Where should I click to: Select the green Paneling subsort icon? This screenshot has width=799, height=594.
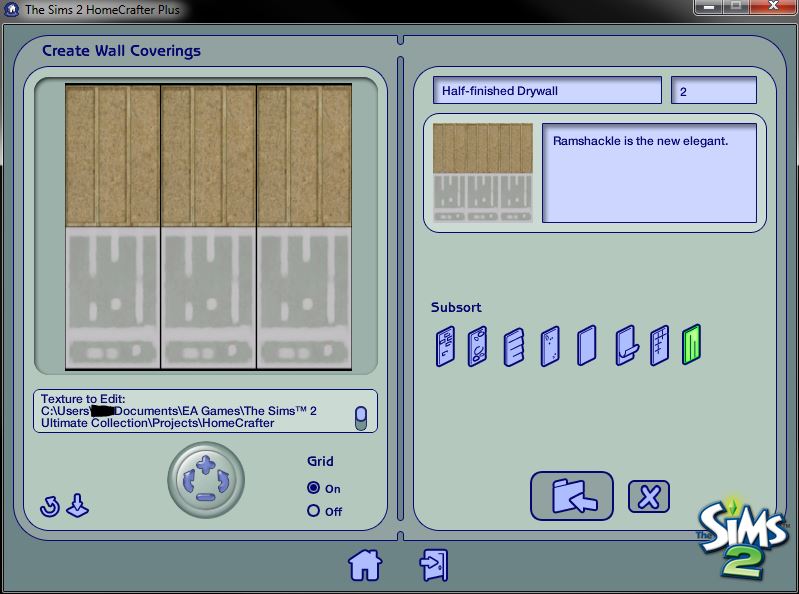pyautogui.click(x=691, y=345)
